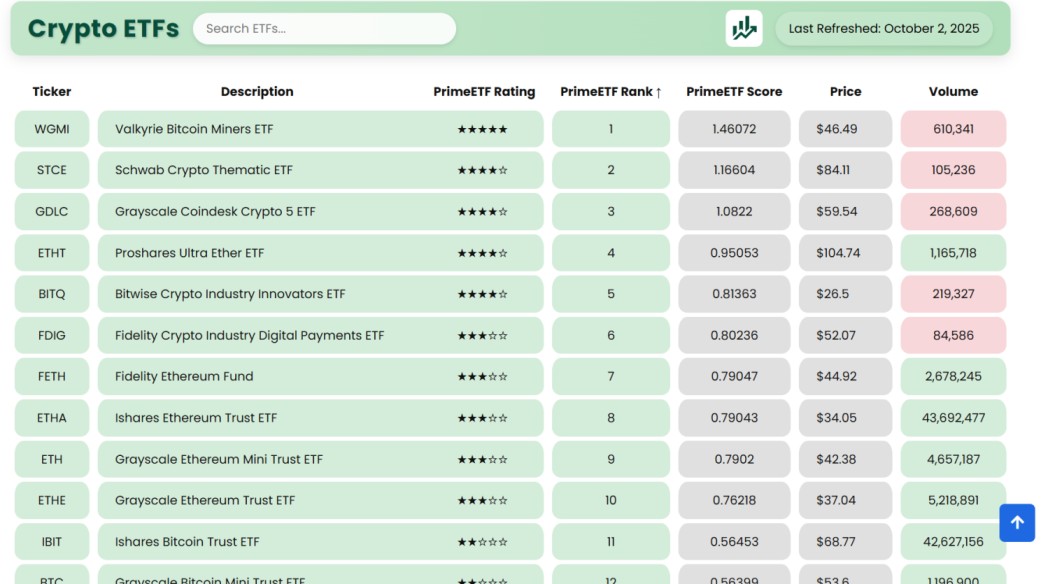Click the Ticker column header
This screenshot has width=1041, height=584.
coord(52,92)
